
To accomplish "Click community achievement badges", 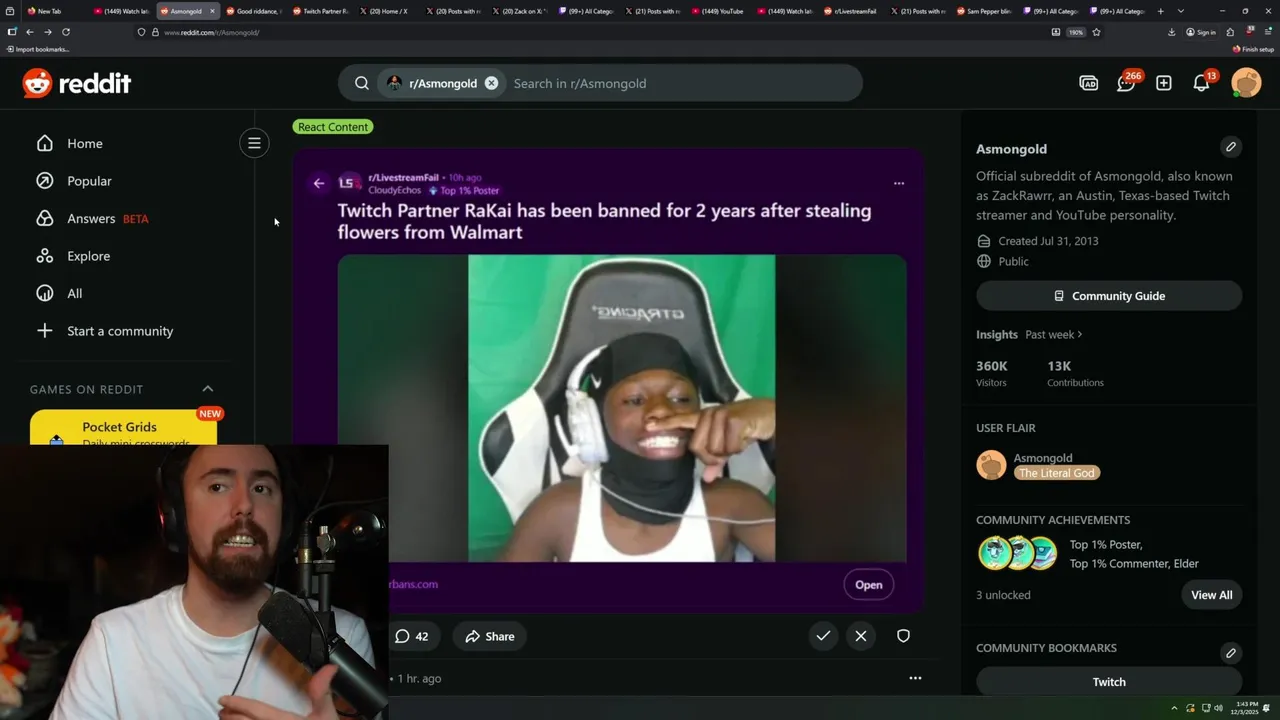I will [x=1017, y=553].
